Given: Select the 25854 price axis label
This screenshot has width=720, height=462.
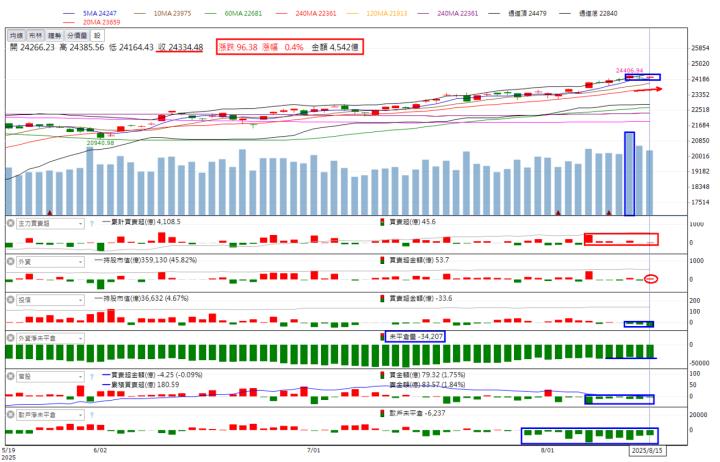Looking at the screenshot, I should coord(700,48).
